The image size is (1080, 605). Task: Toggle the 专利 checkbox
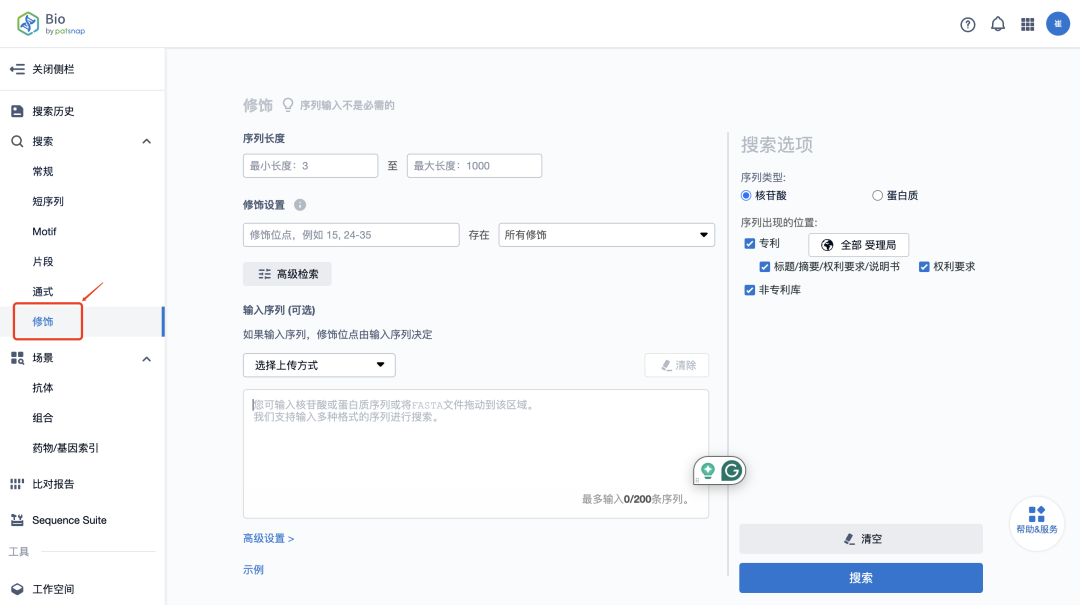(749, 244)
